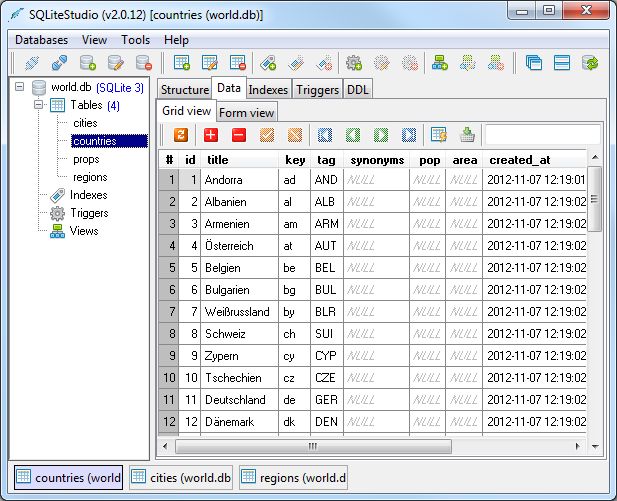
Task: Click the populate table grid icon
Action: pyautogui.click(x=438, y=135)
